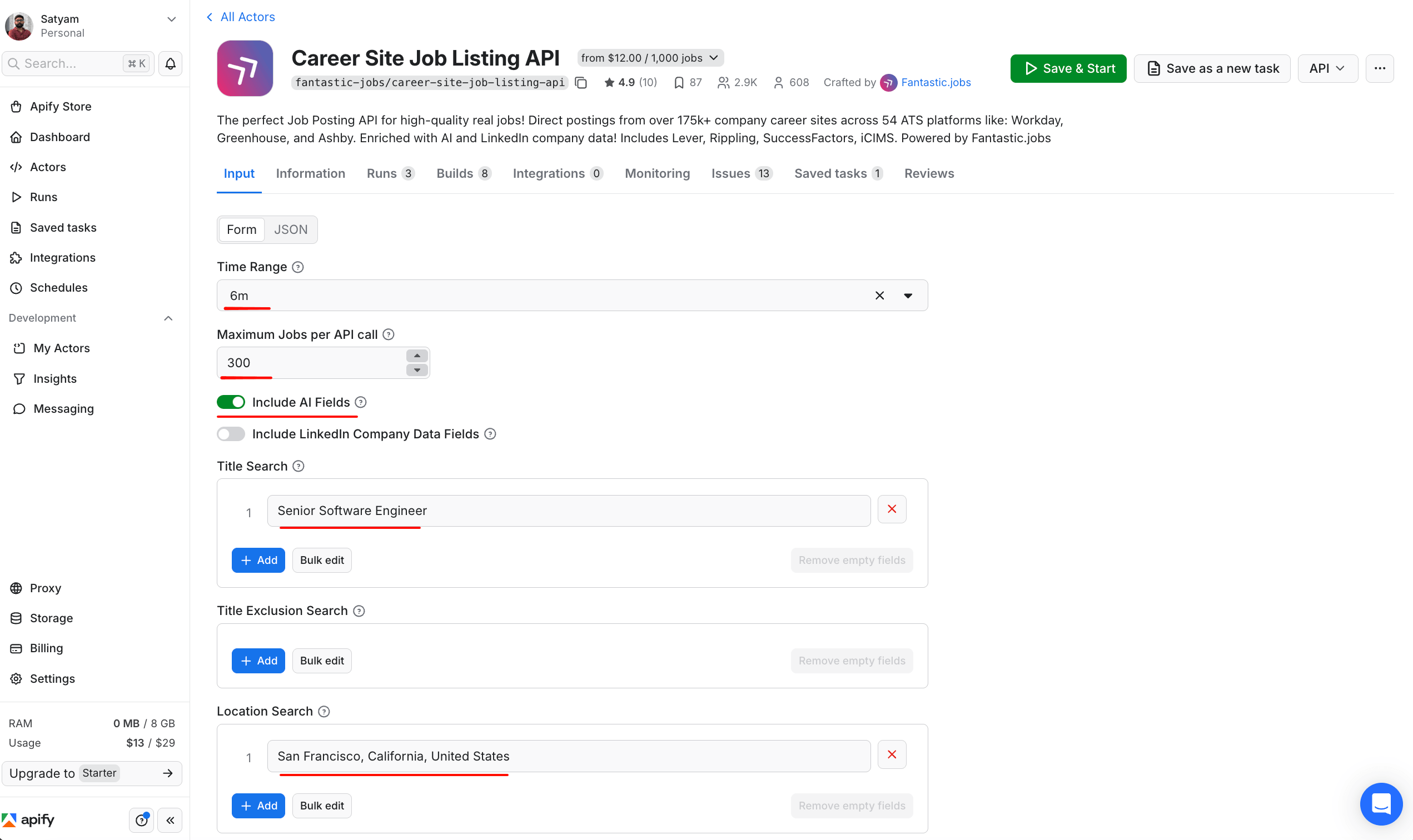Image resolution: width=1413 pixels, height=840 pixels.
Task: Show help for Include AI Fields
Action: 361,402
